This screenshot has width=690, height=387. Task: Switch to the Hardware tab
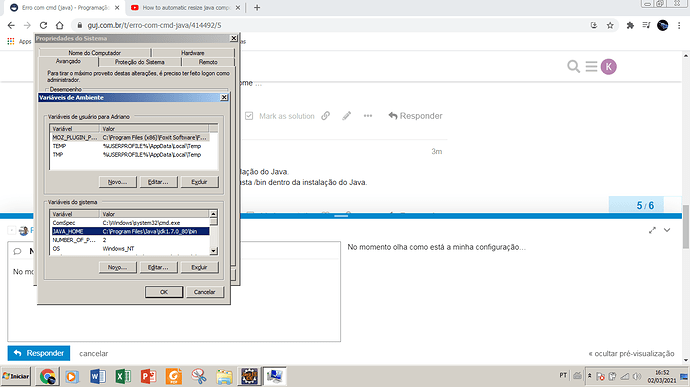pyautogui.click(x=193, y=53)
